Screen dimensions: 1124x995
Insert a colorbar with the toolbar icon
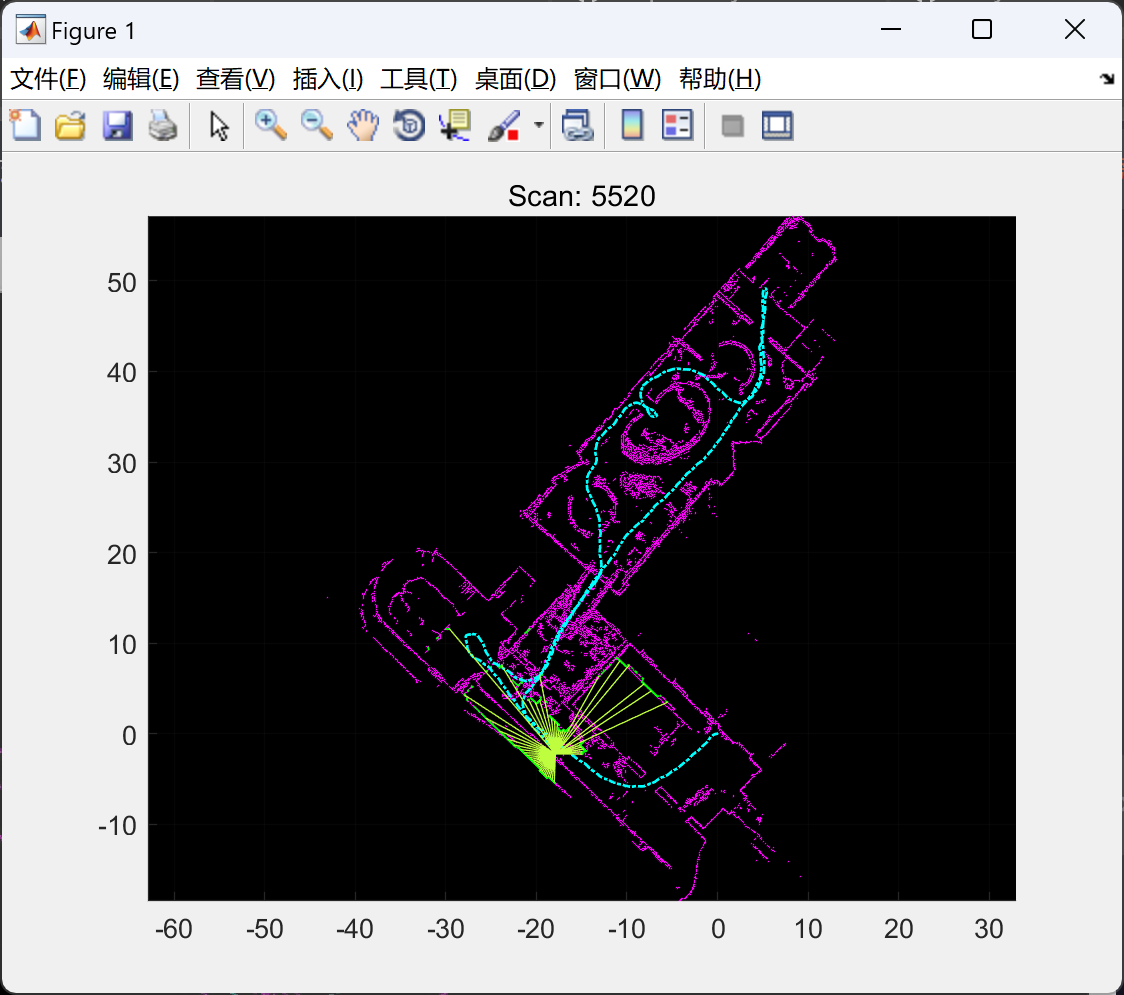[x=632, y=125]
